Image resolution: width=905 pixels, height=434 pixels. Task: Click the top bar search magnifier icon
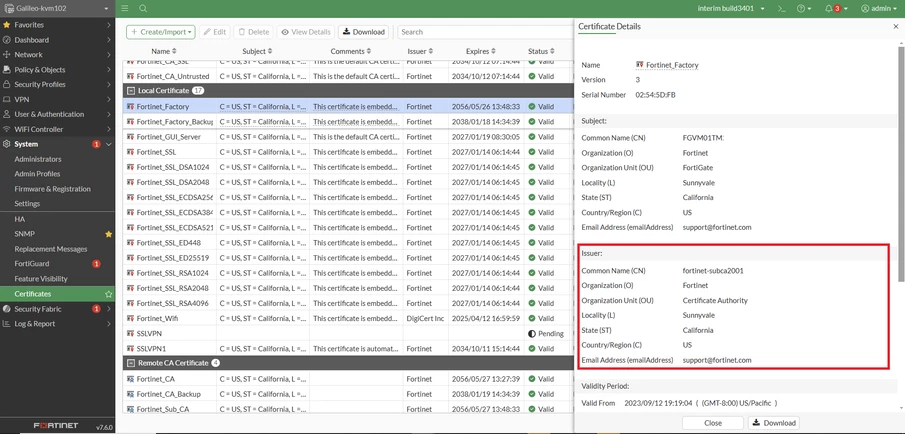click(143, 9)
